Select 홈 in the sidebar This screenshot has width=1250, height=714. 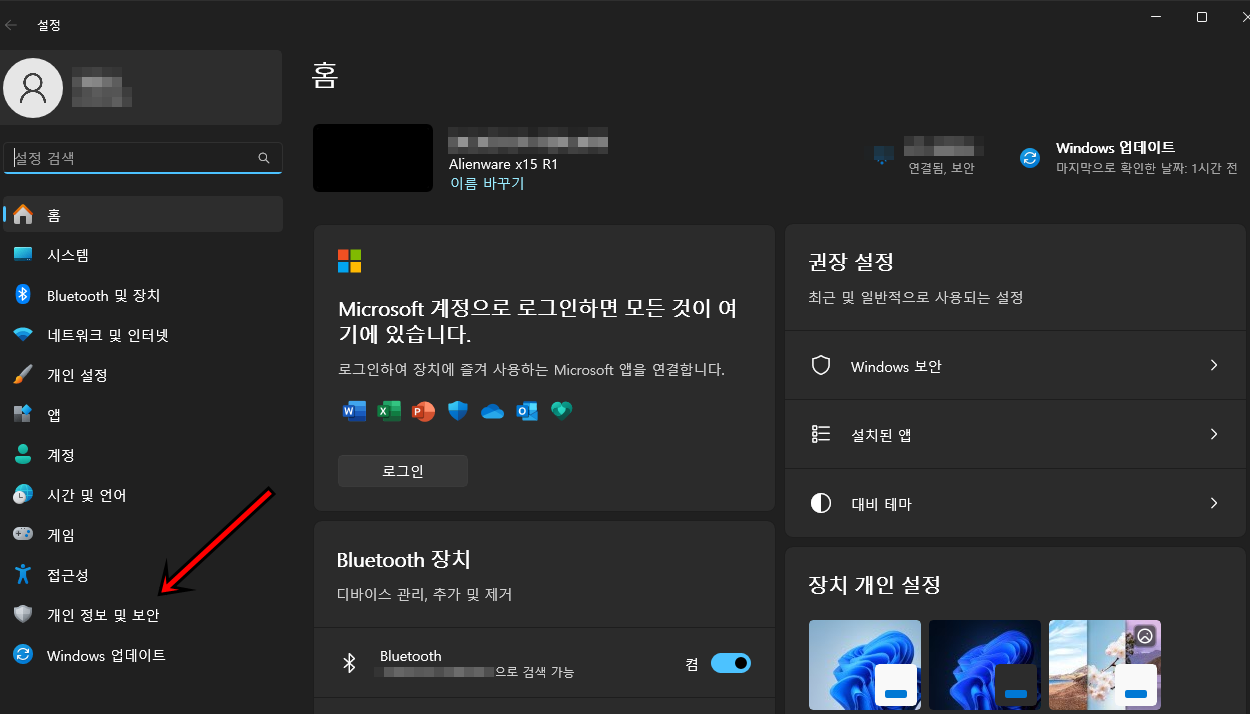click(143, 215)
